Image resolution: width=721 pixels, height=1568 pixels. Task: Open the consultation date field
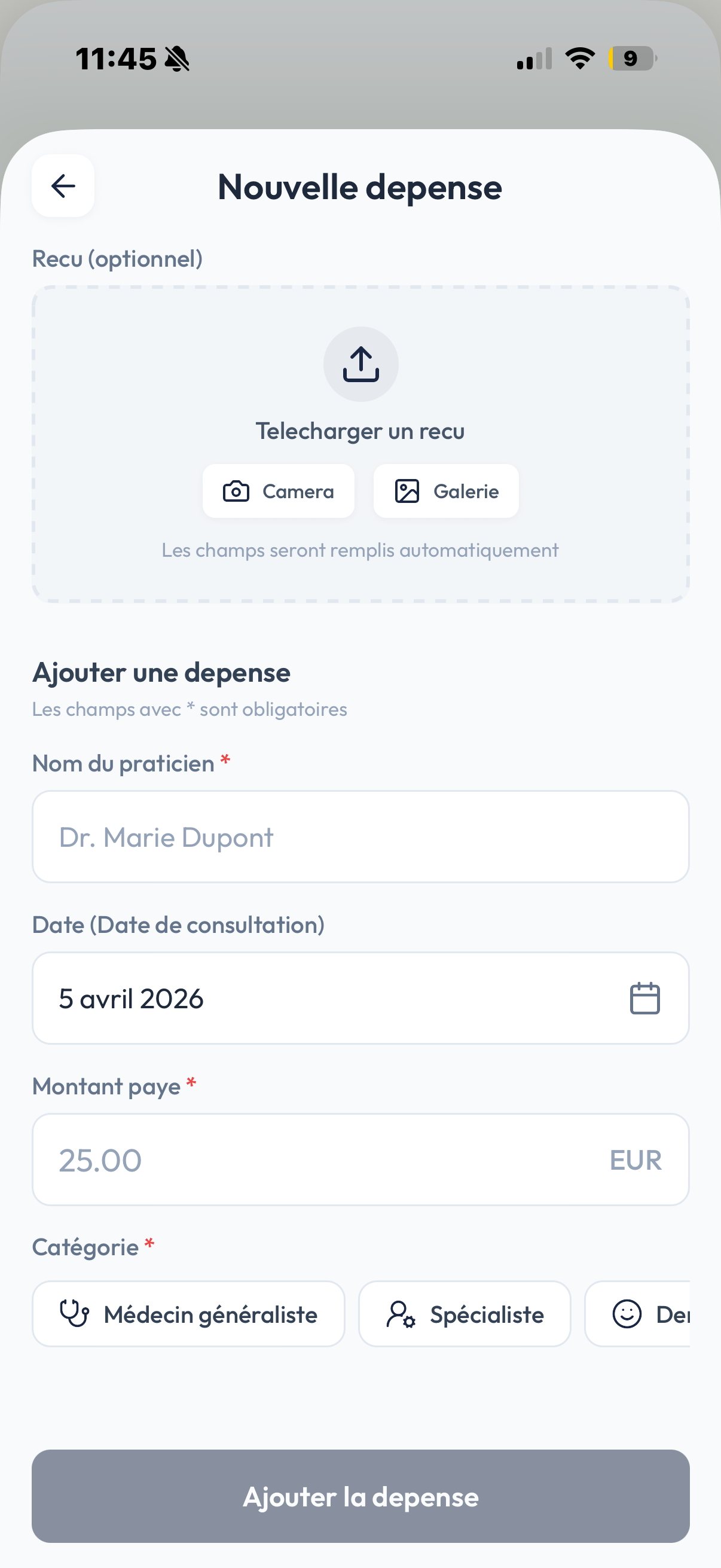(x=329, y=998)
